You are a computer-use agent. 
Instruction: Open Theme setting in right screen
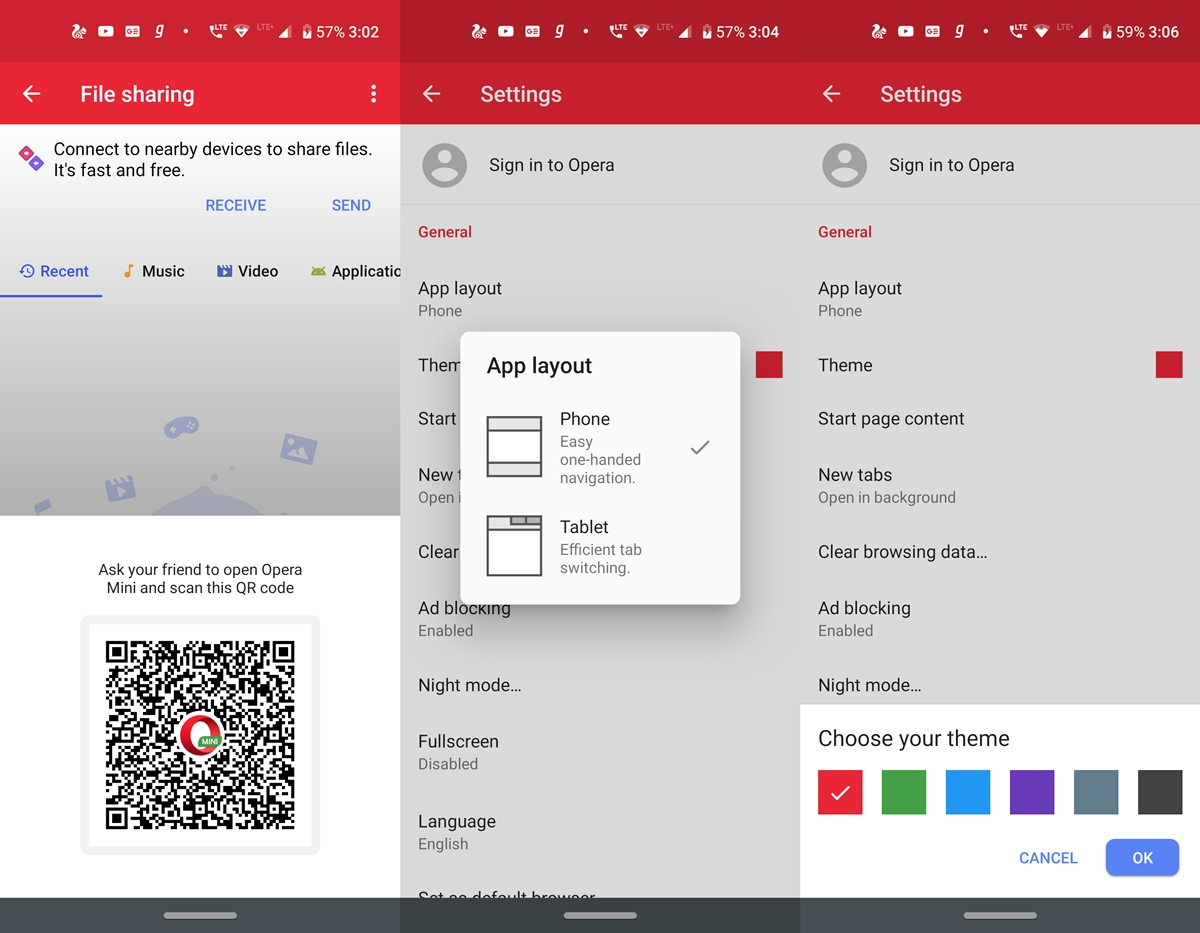point(1000,365)
